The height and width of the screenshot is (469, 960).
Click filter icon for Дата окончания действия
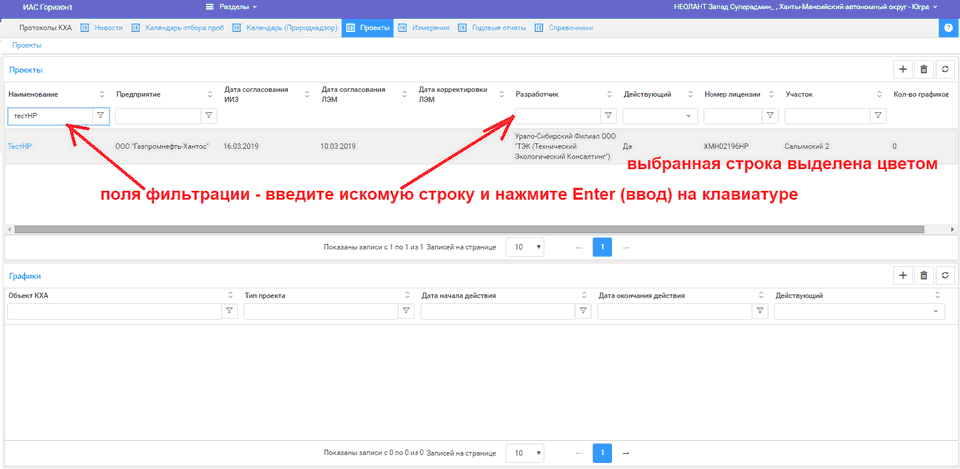pyautogui.click(x=760, y=311)
